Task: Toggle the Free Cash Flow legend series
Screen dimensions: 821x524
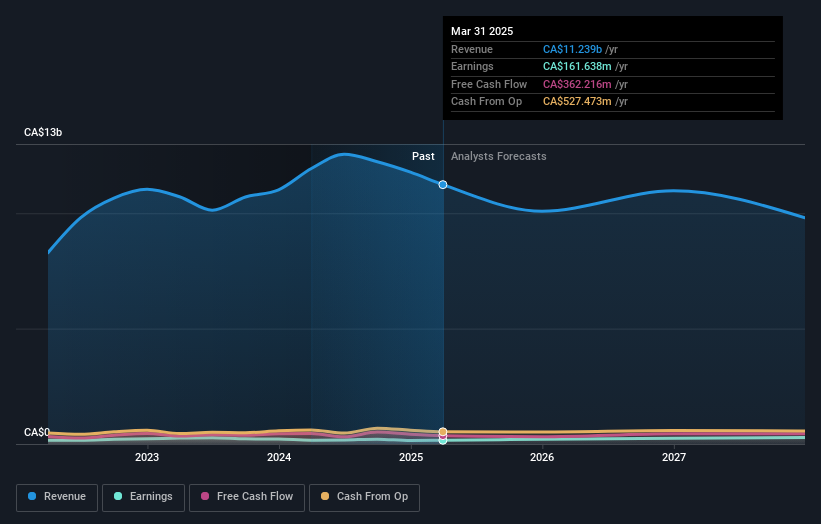Action: pos(247,497)
